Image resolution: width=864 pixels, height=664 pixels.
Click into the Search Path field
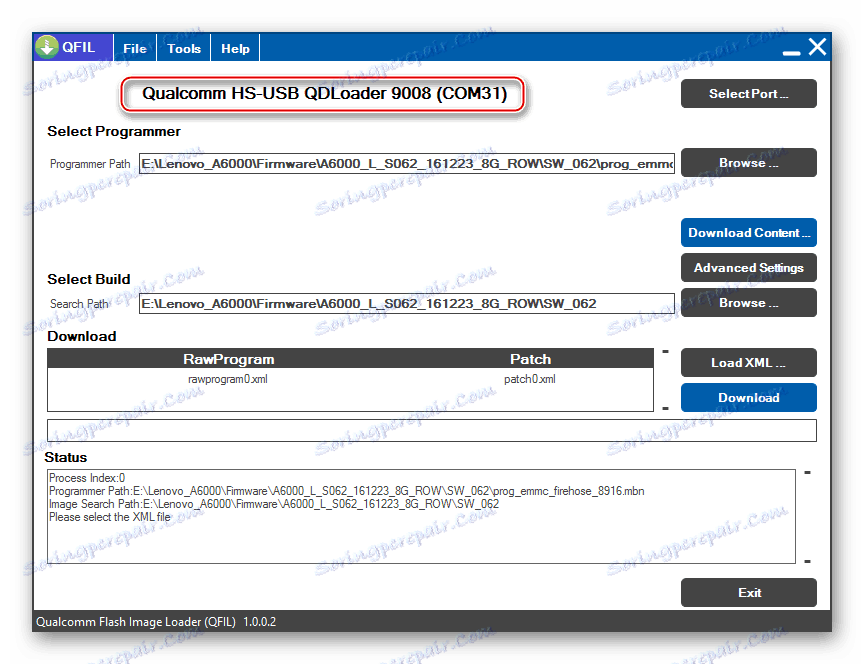[x=407, y=304]
